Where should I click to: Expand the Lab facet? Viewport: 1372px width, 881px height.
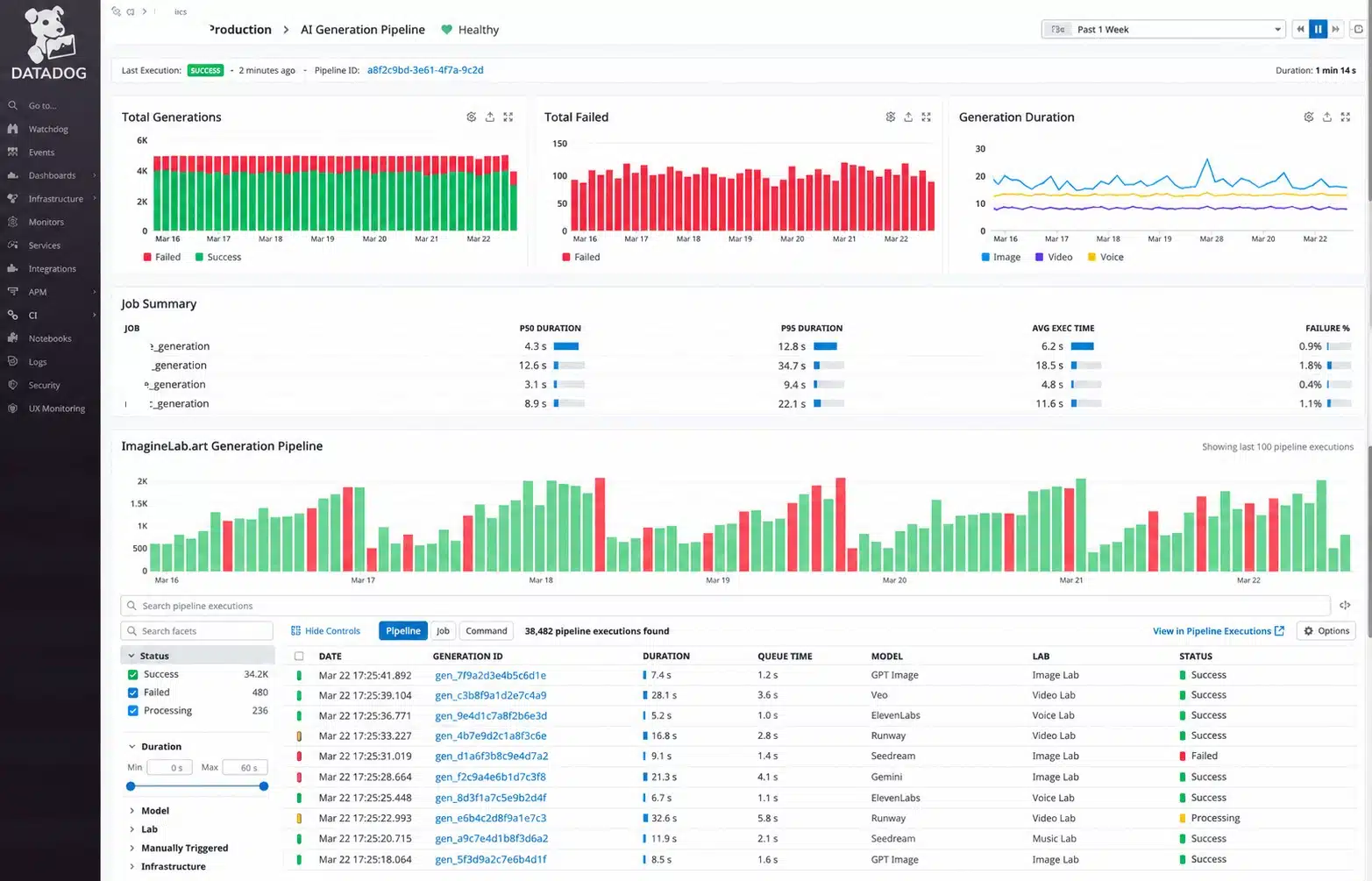(132, 829)
